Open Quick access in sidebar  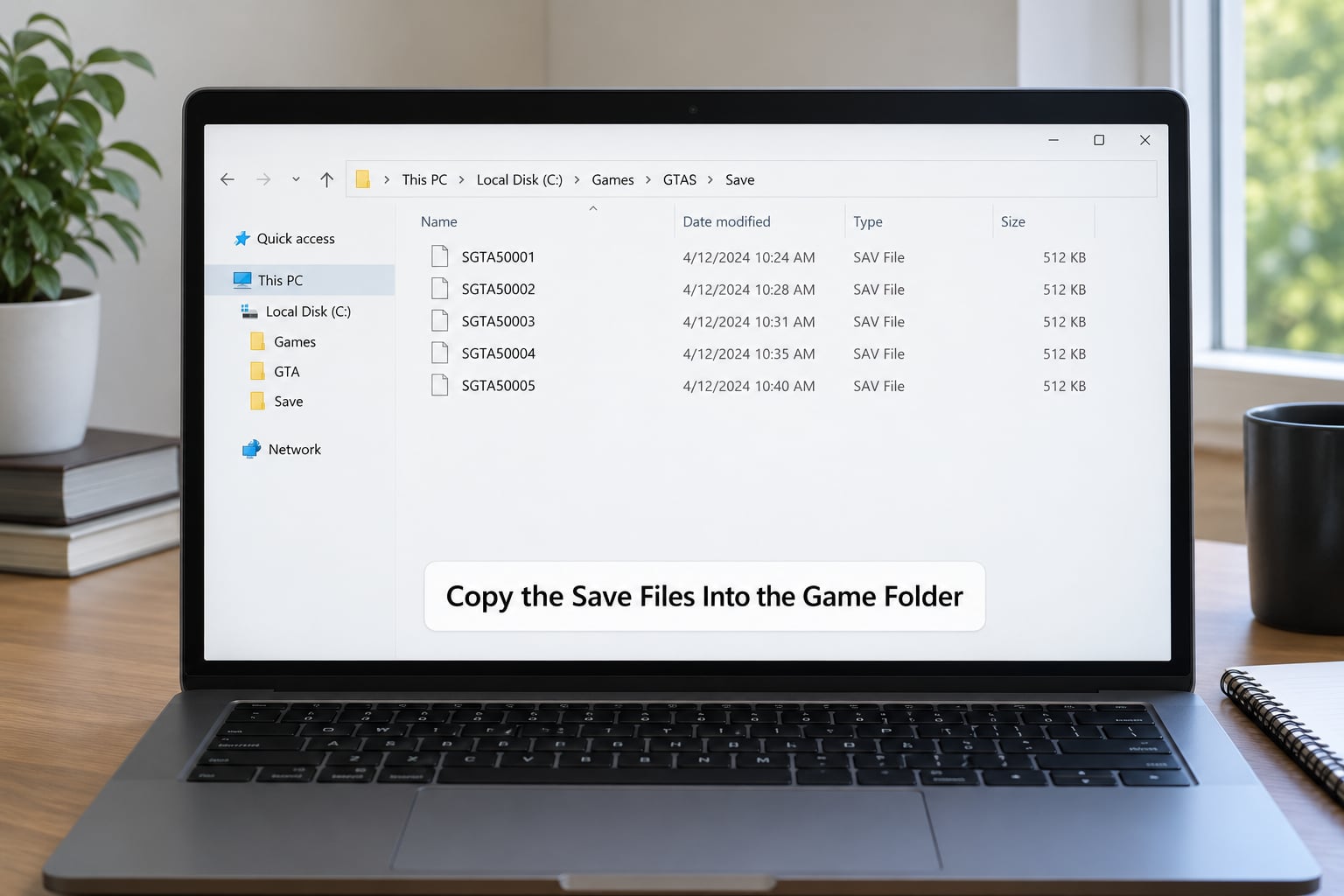[x=296, y=239]
